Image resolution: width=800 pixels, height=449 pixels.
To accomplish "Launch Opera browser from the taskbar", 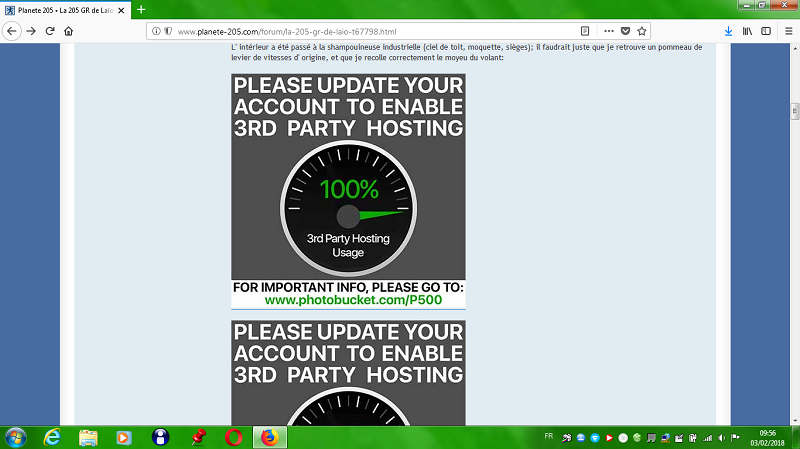I will tap(234, 437).
